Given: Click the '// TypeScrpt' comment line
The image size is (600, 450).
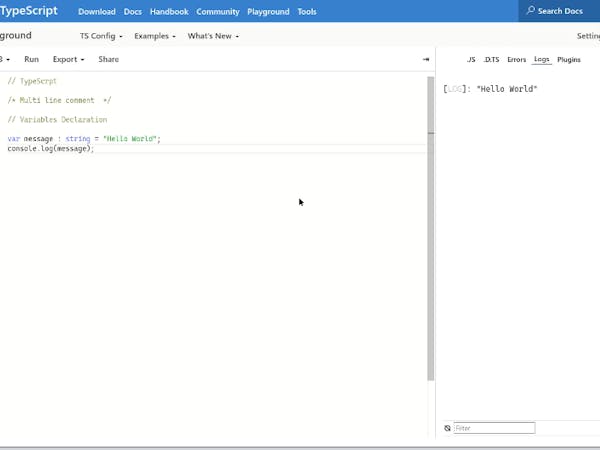Looking at the screenshot, I should click(32, 81).
